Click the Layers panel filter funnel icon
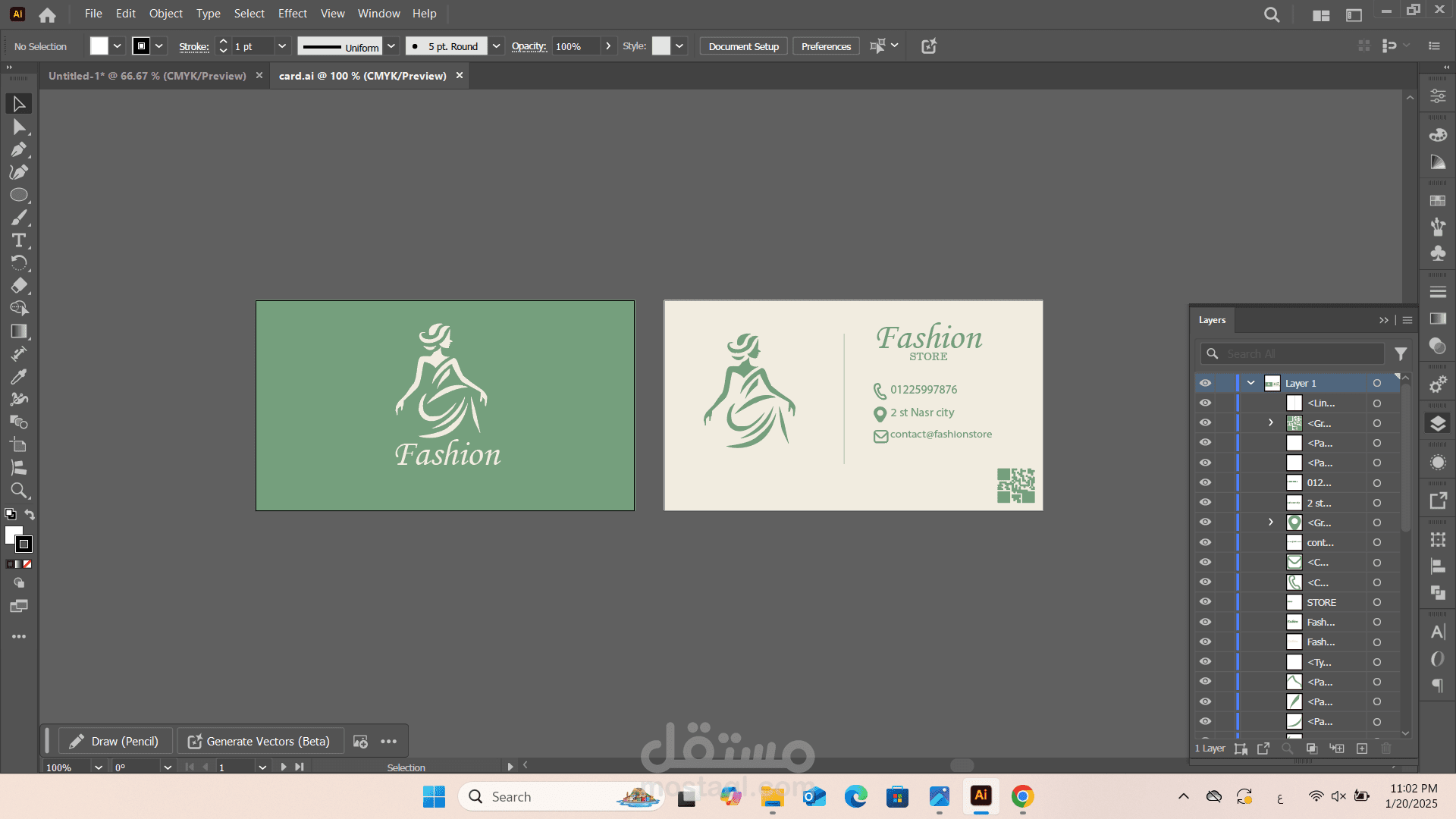This screenshot has height=819, width=1456. 1401,354
